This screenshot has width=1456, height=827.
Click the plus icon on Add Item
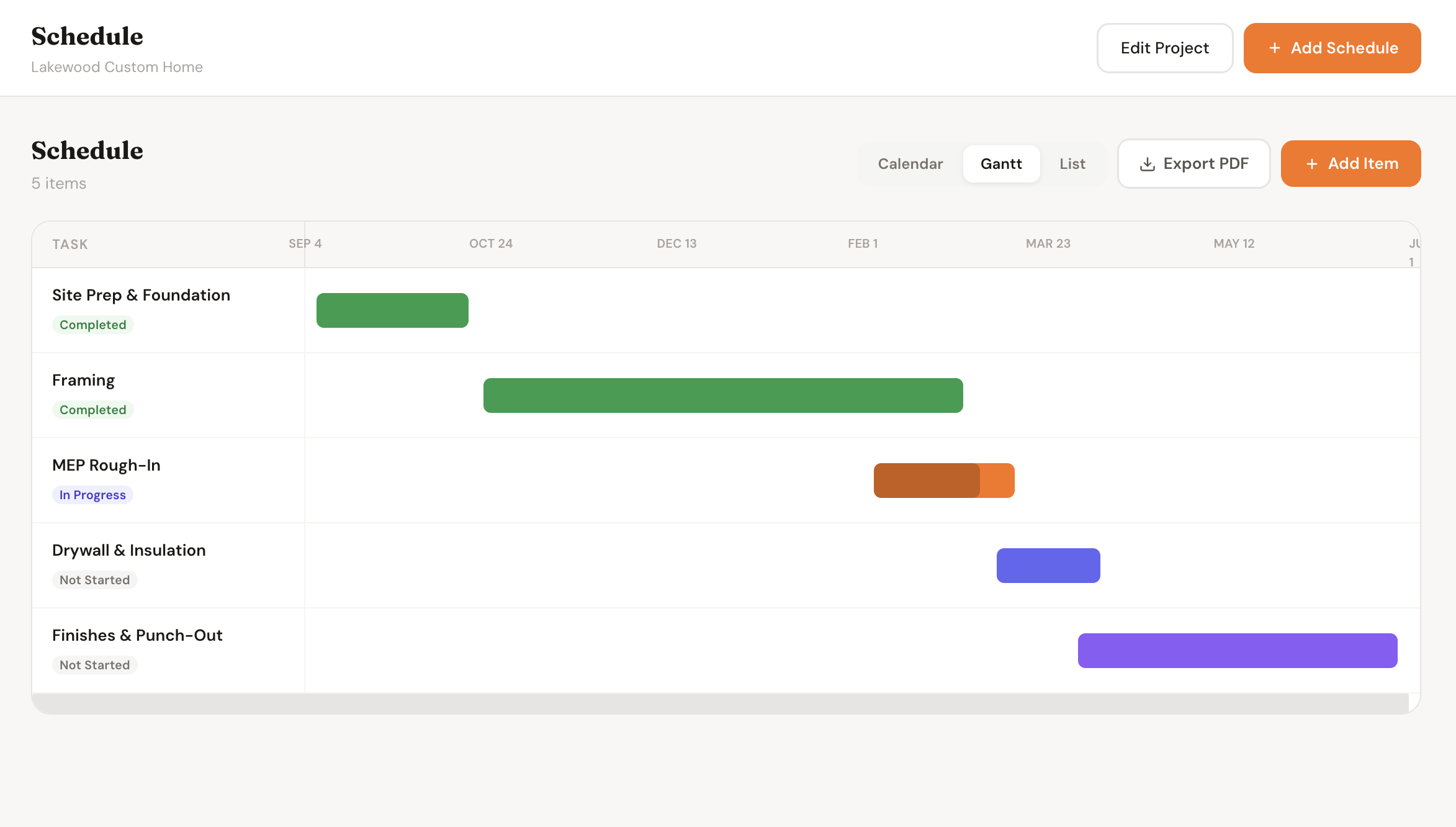tap(1313, 163)
